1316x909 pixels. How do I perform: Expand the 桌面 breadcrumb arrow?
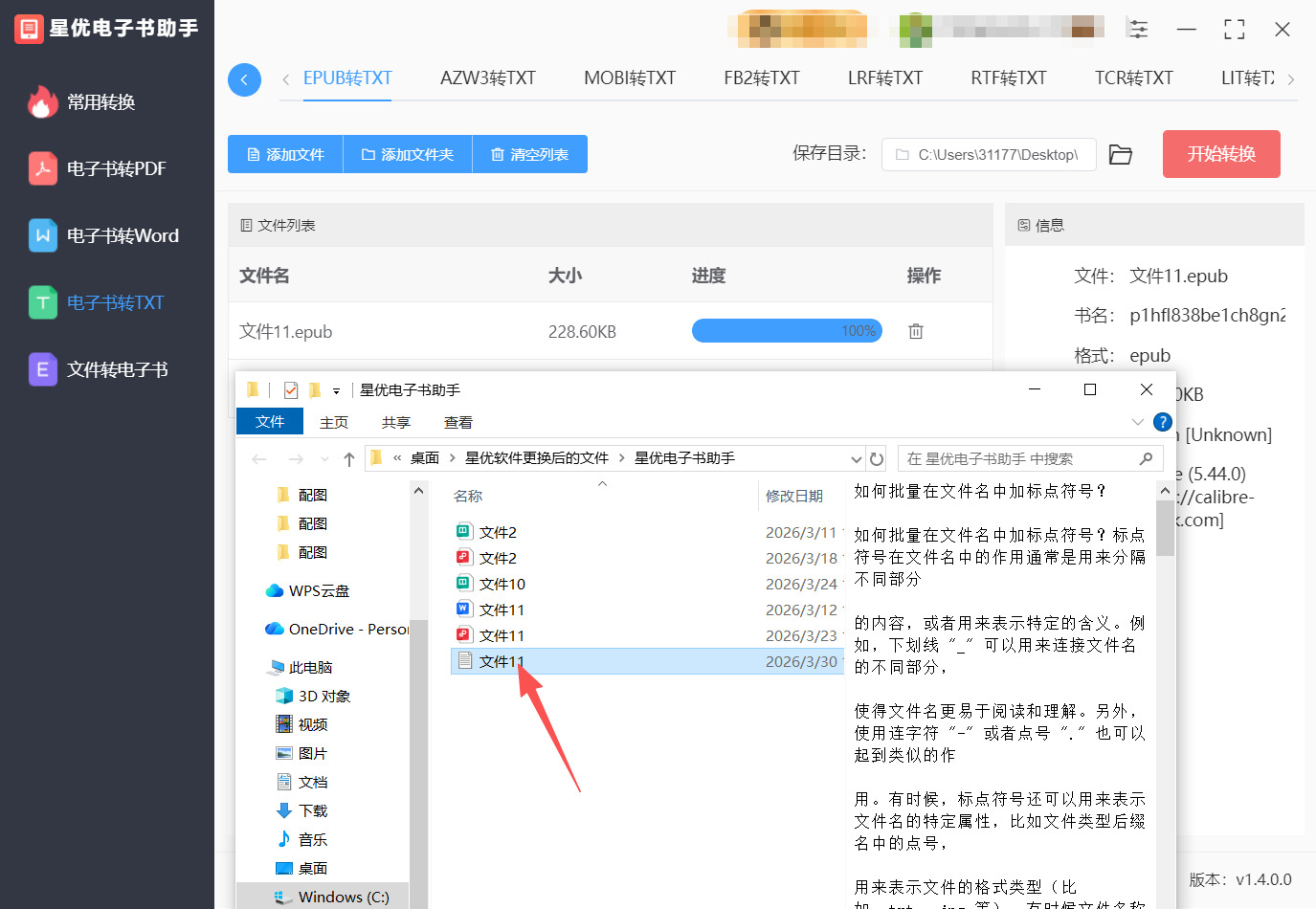[x=453, y=458]
